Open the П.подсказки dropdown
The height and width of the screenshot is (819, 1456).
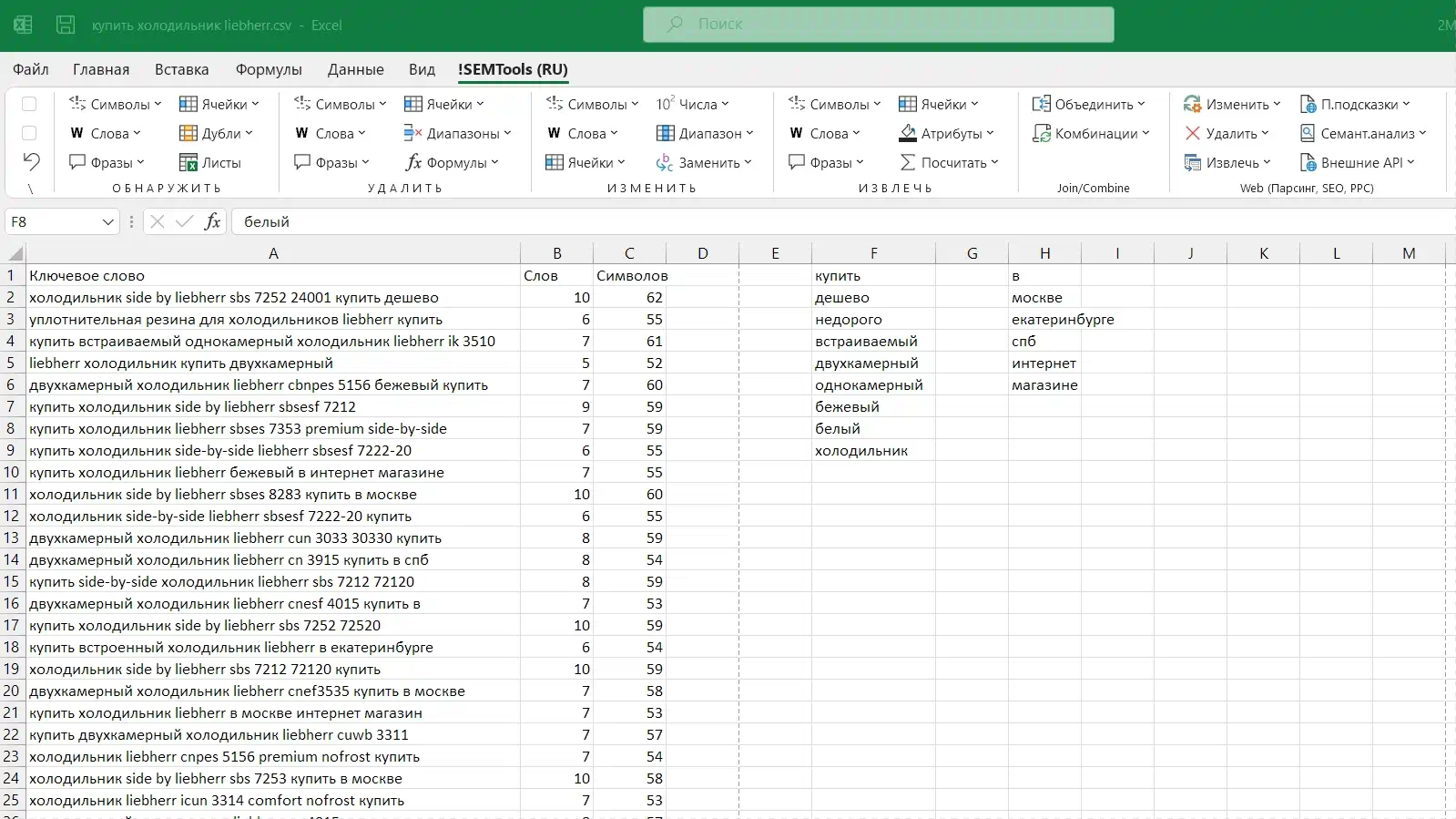[x=1356, y=104]
